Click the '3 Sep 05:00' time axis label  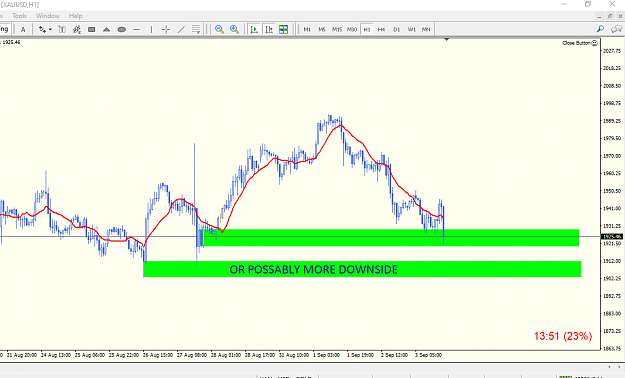tap(428, 355)
